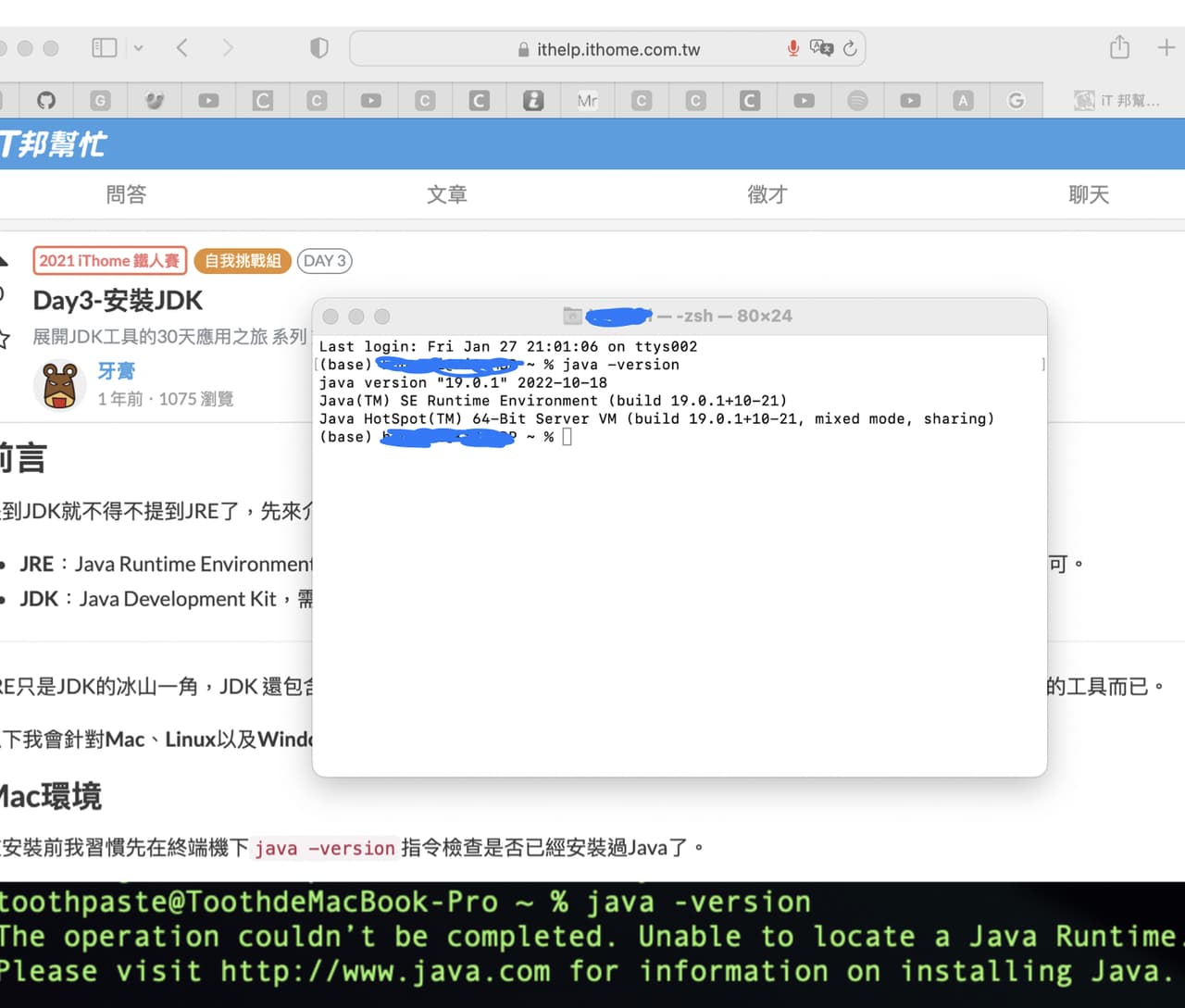
Task: Expand the sidebar options chevron
Action: (x=137, y=47)
